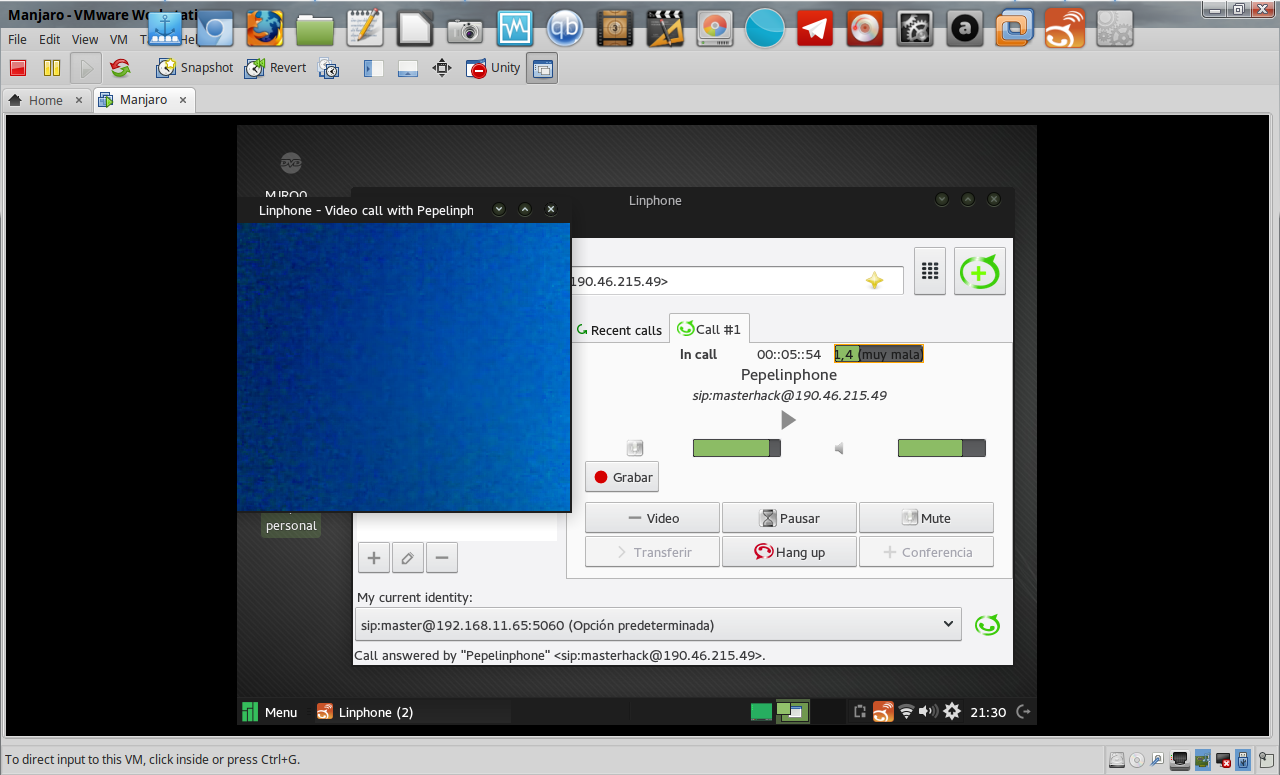Screen dimensions: 1280x775
Task: Click the yellow star add-contact icon
Action: 874,281
